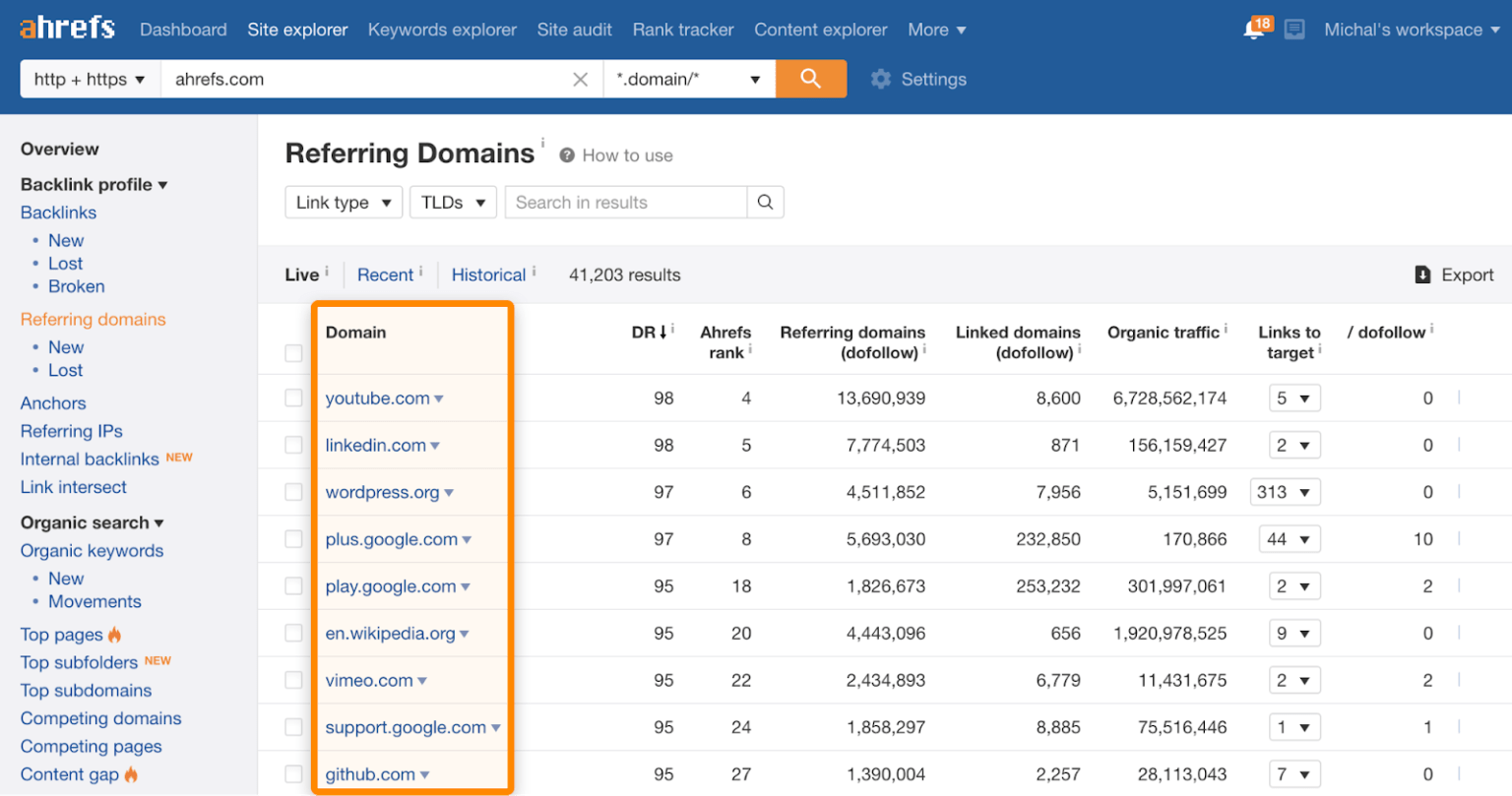Click the orange search magnifier button
The width and height of the screenshot is (1512, 796).
click(810, 79)
